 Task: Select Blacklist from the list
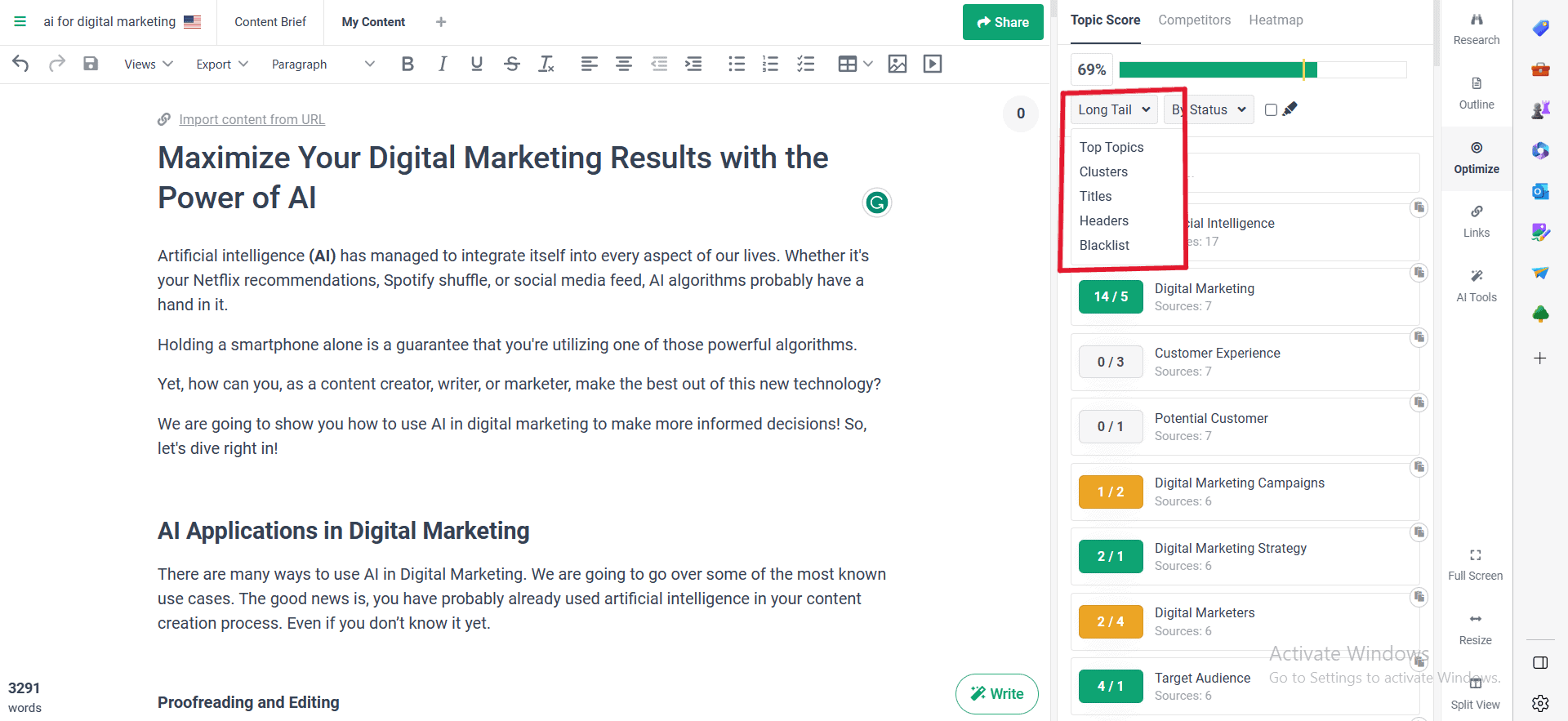pos(1104,245)
